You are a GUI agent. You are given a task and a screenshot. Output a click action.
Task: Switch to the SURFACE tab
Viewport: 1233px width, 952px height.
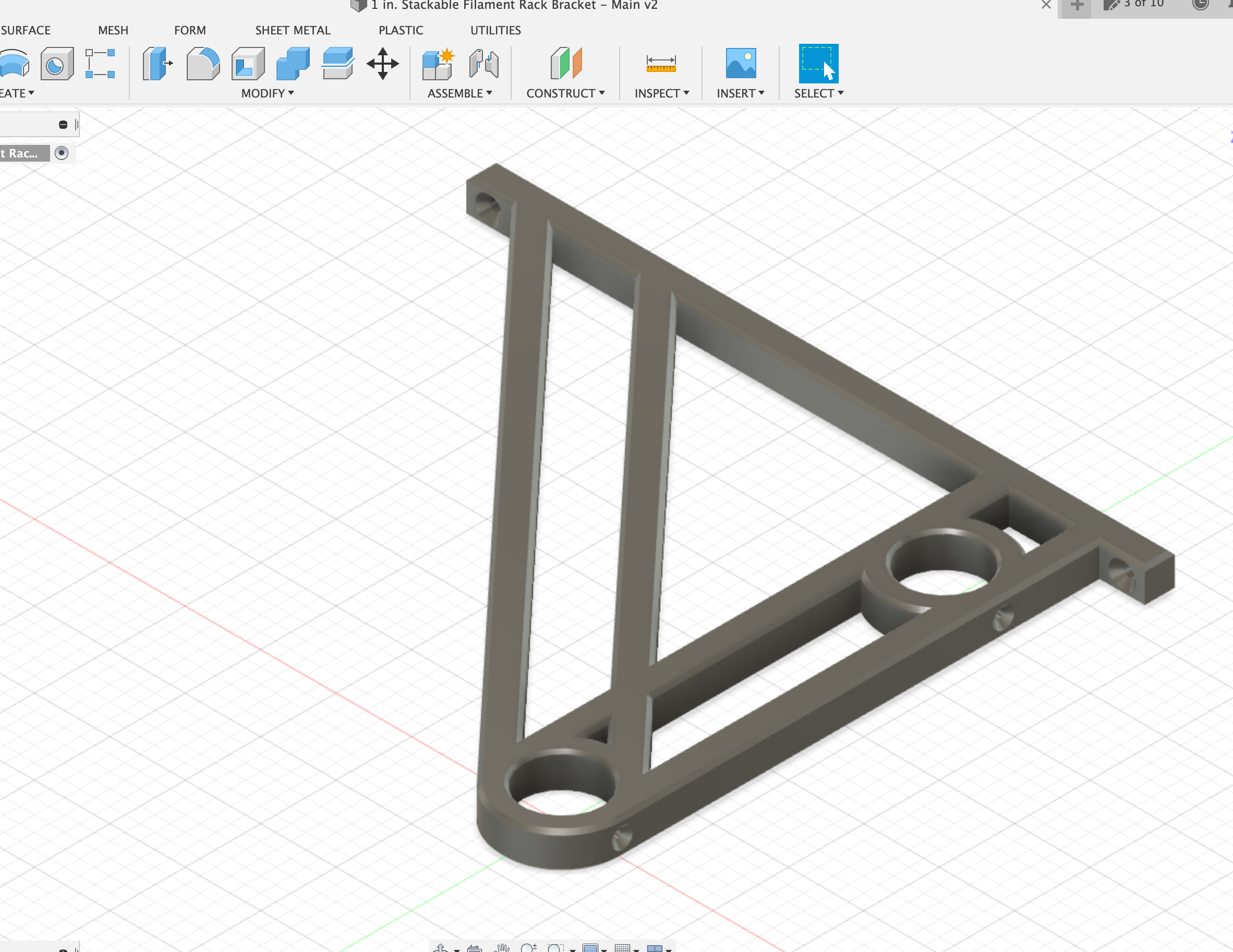(x=26, y=30)
